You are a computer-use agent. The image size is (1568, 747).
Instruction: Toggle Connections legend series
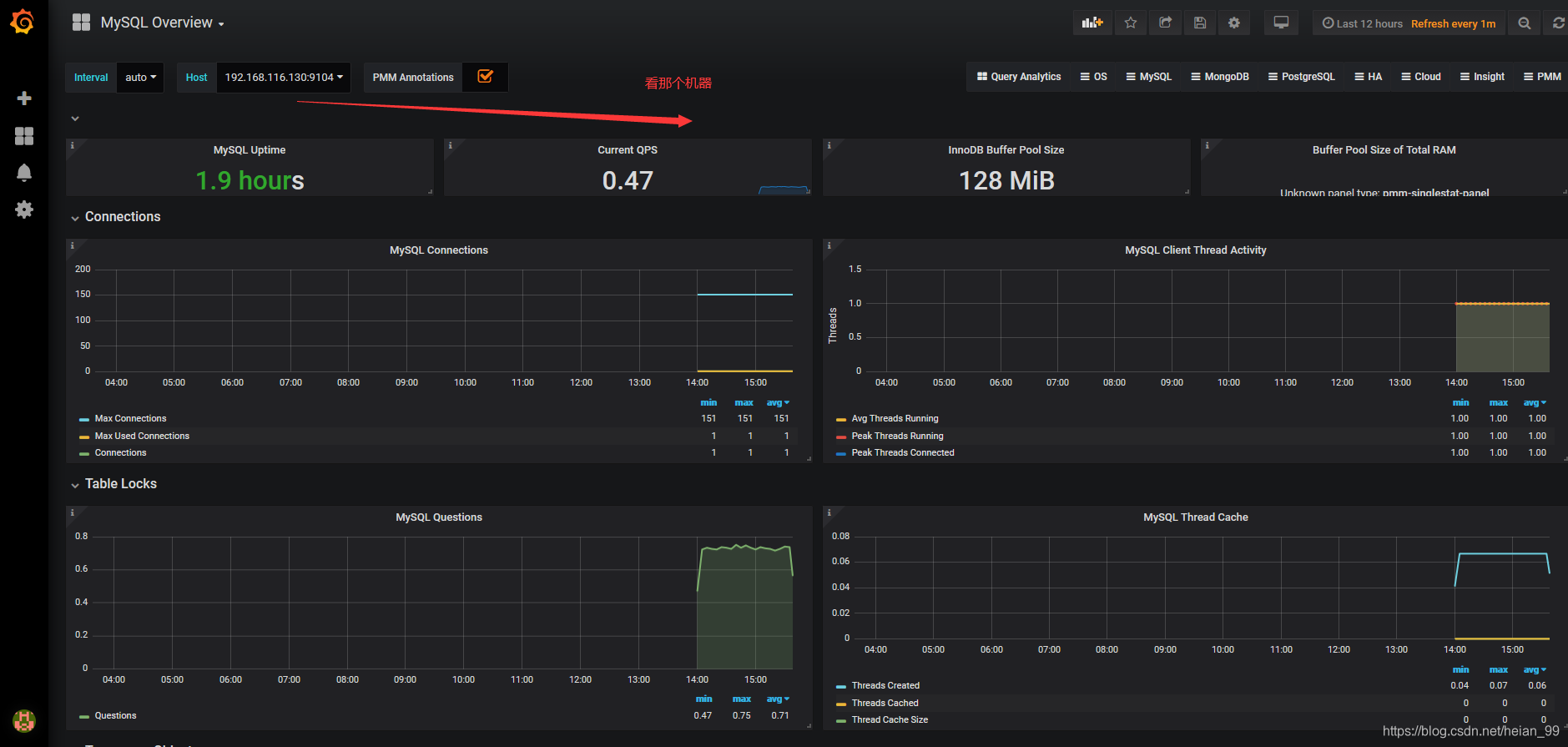click(x=120, y=452)
